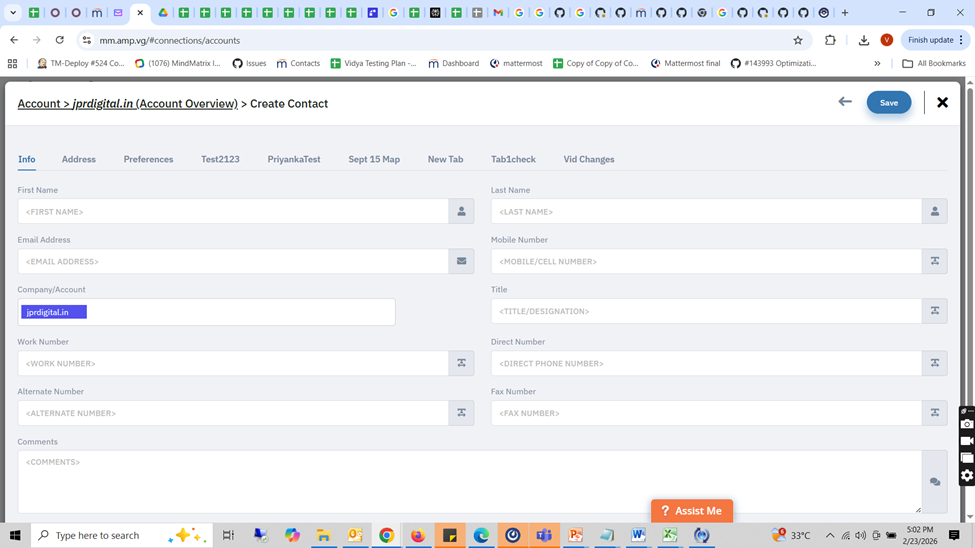Expand the bookmarks bar overflow chevron
The height and width of the screenshot is (548, 975).
877,63
